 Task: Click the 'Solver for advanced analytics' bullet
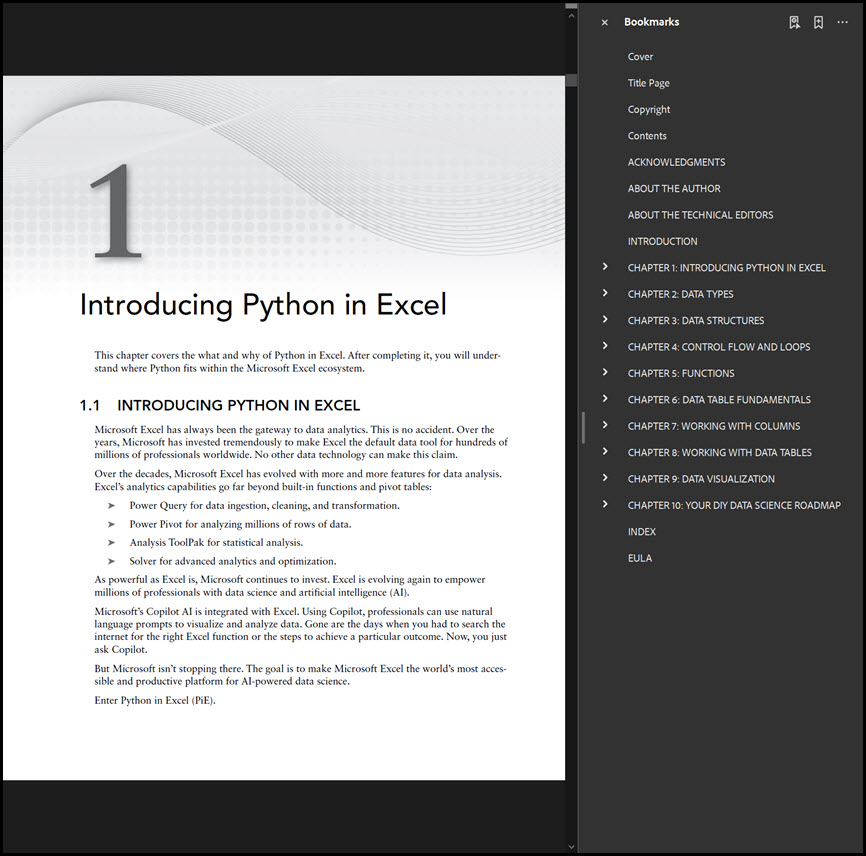(233, 561)
